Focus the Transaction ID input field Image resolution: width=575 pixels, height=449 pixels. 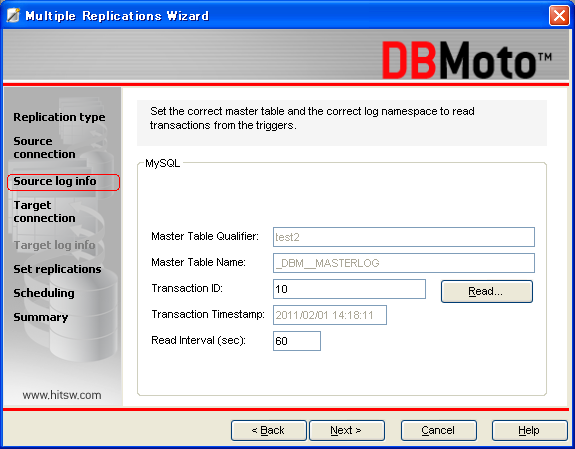[x=349, y=289]
